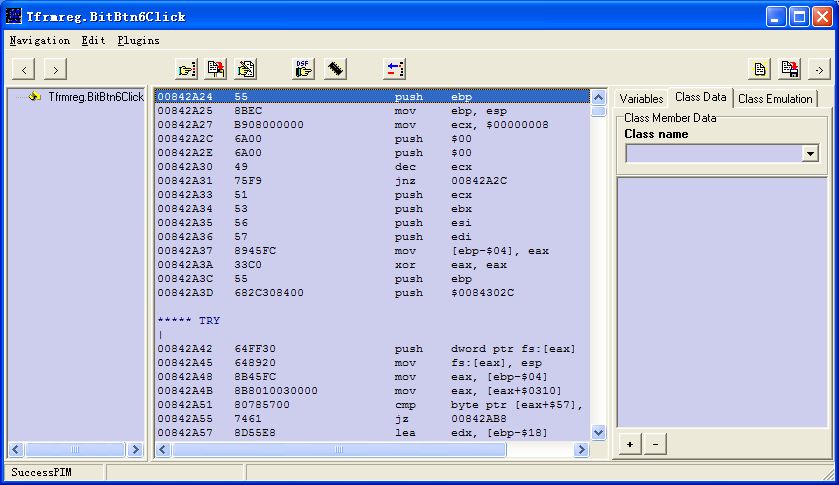Select line 00842A2E push $00

tap(372, 153)
